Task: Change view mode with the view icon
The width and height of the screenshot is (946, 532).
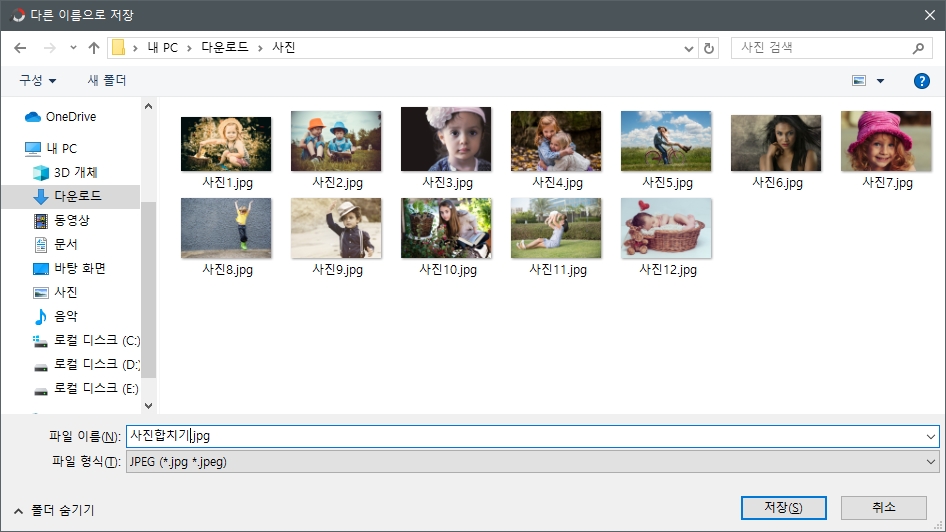Action: coord(859,80)
